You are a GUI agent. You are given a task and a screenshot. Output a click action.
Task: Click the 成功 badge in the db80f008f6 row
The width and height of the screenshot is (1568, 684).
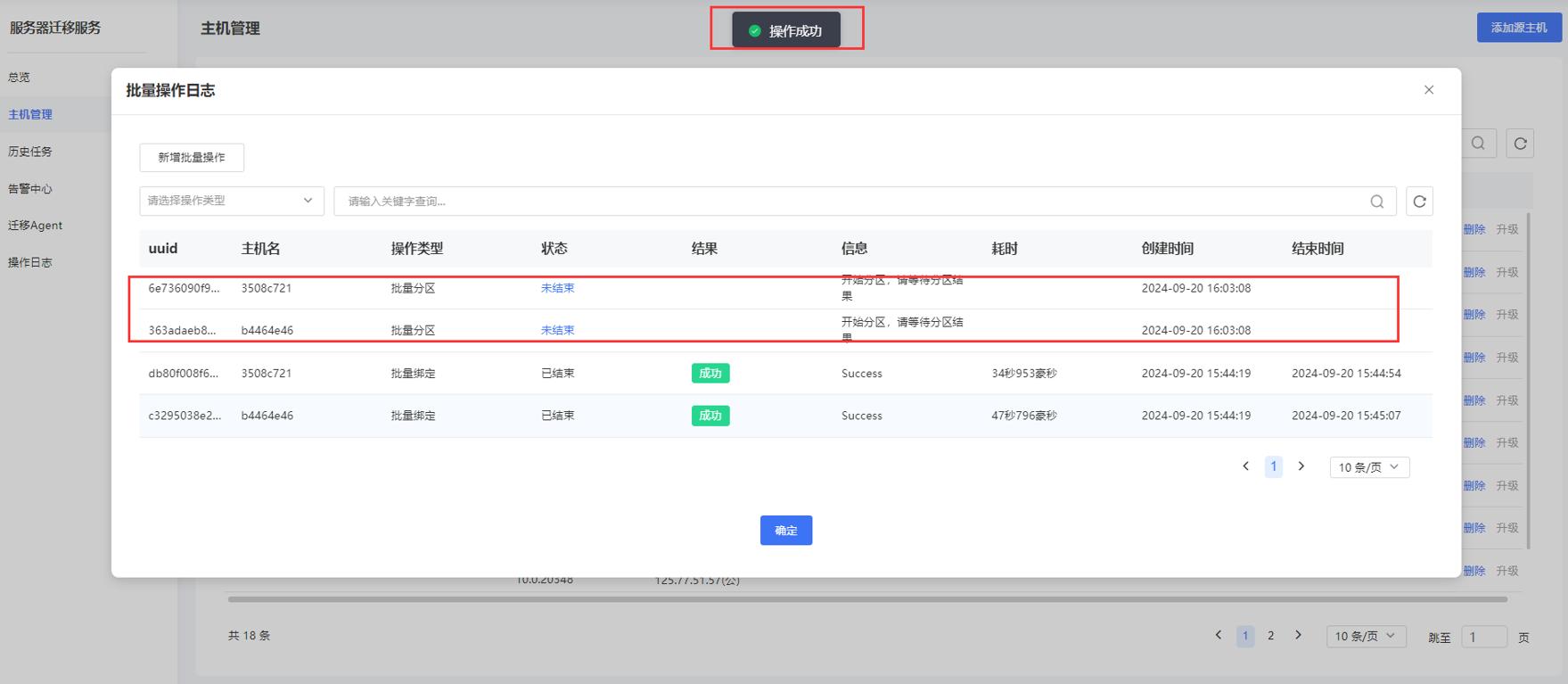click(710, 374)
